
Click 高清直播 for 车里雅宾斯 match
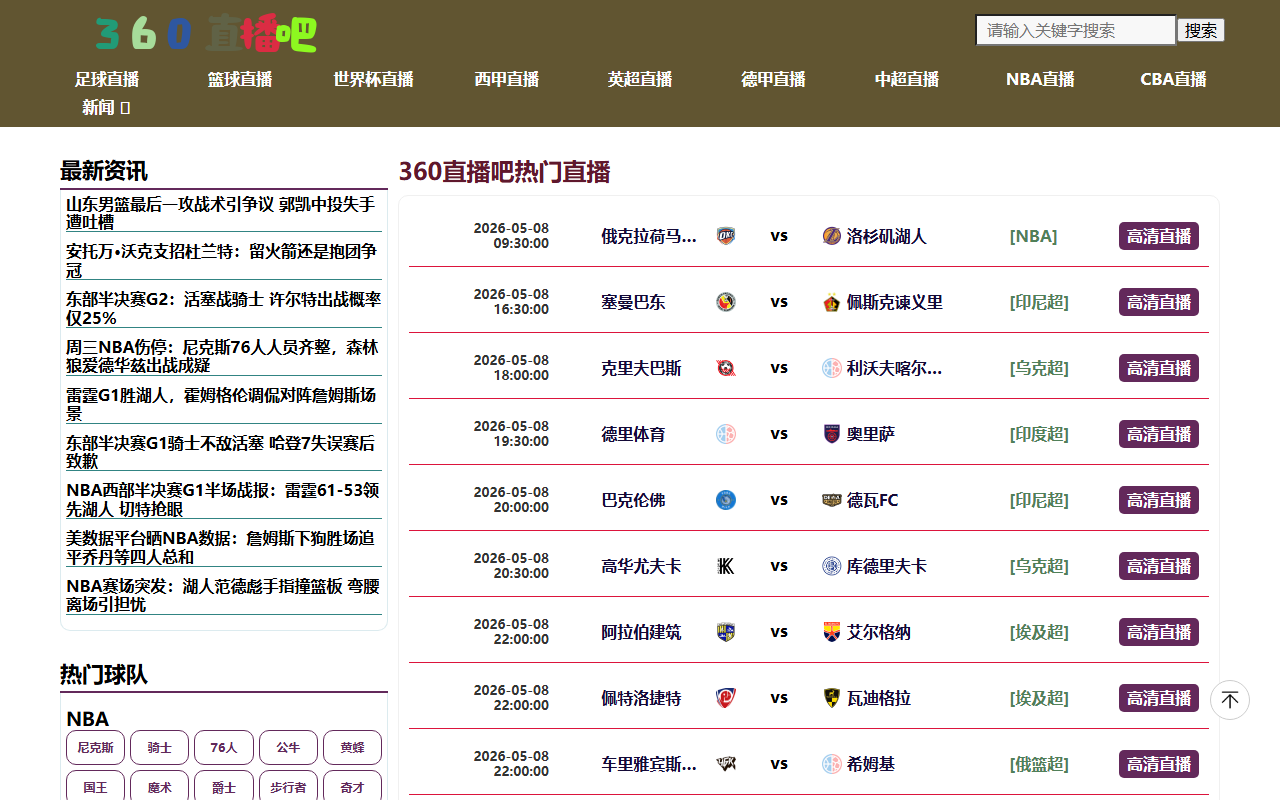1159,764
